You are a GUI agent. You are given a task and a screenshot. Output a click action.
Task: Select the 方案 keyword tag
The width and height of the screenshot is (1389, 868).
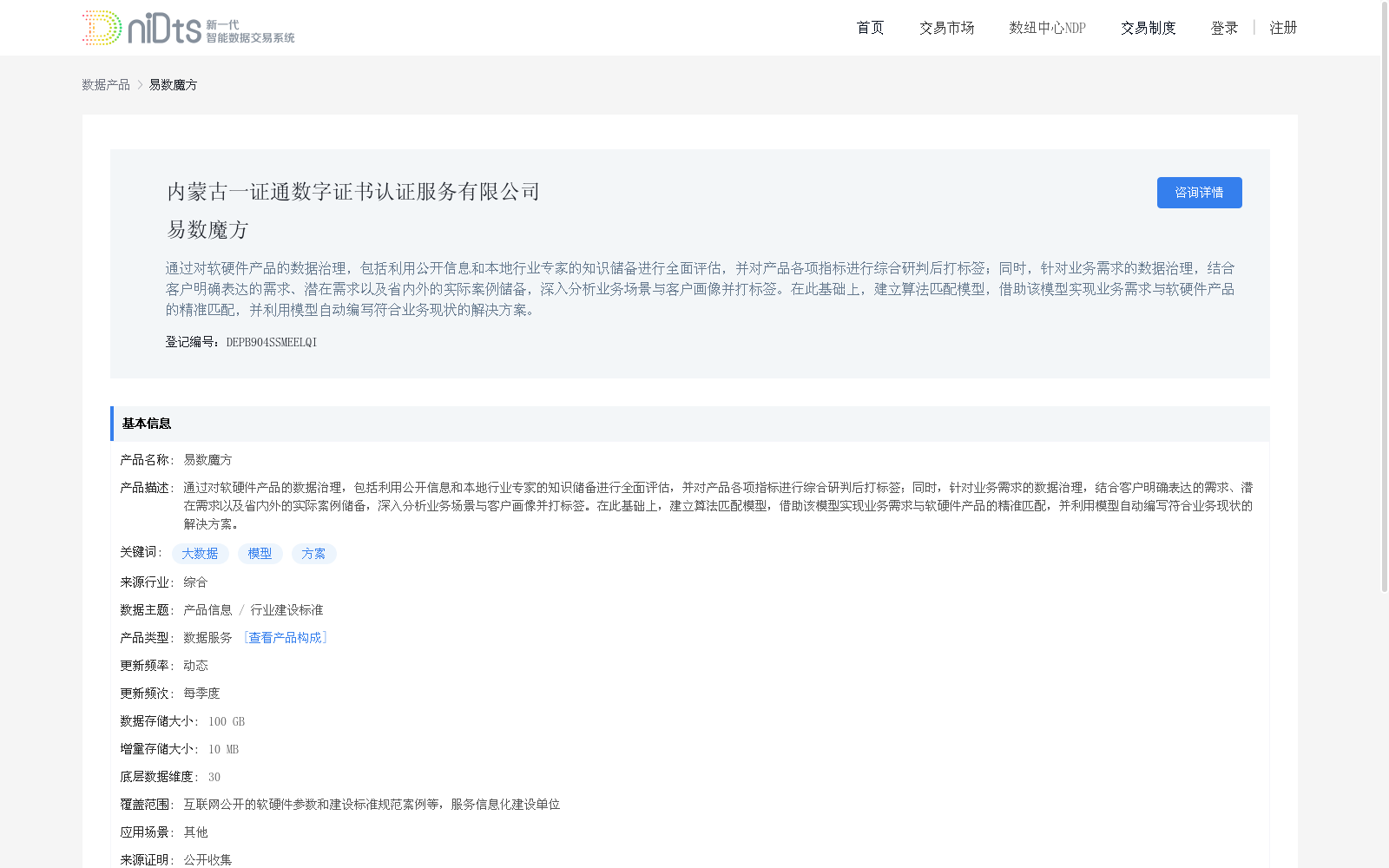tap(313, 554)
